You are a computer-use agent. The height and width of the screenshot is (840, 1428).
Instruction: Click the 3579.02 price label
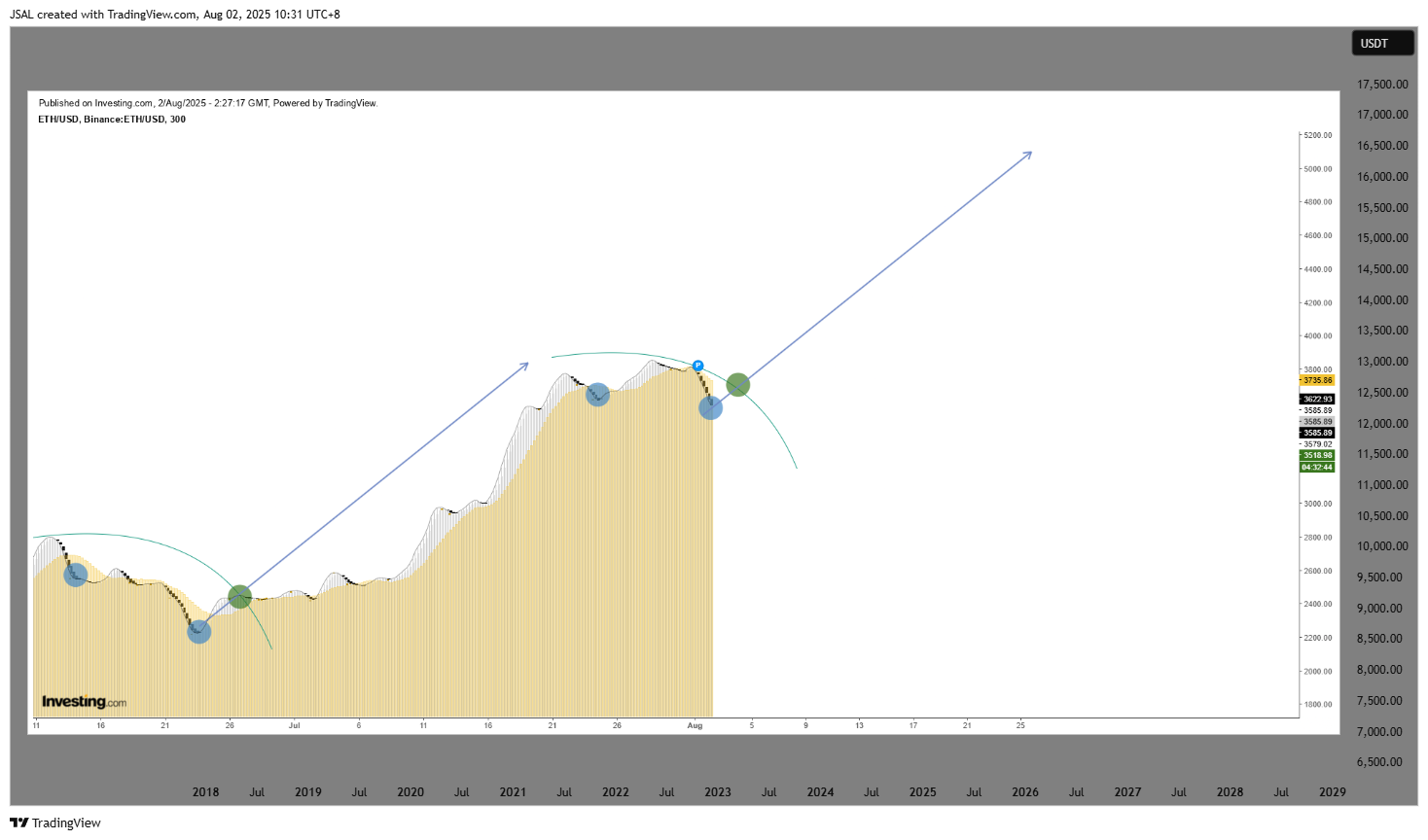tap(1317, 443)
